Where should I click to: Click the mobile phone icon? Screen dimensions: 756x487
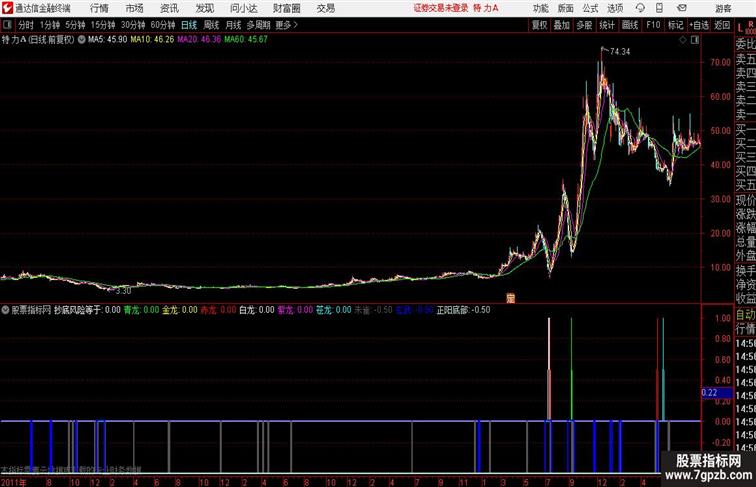[x=659, y=8]
